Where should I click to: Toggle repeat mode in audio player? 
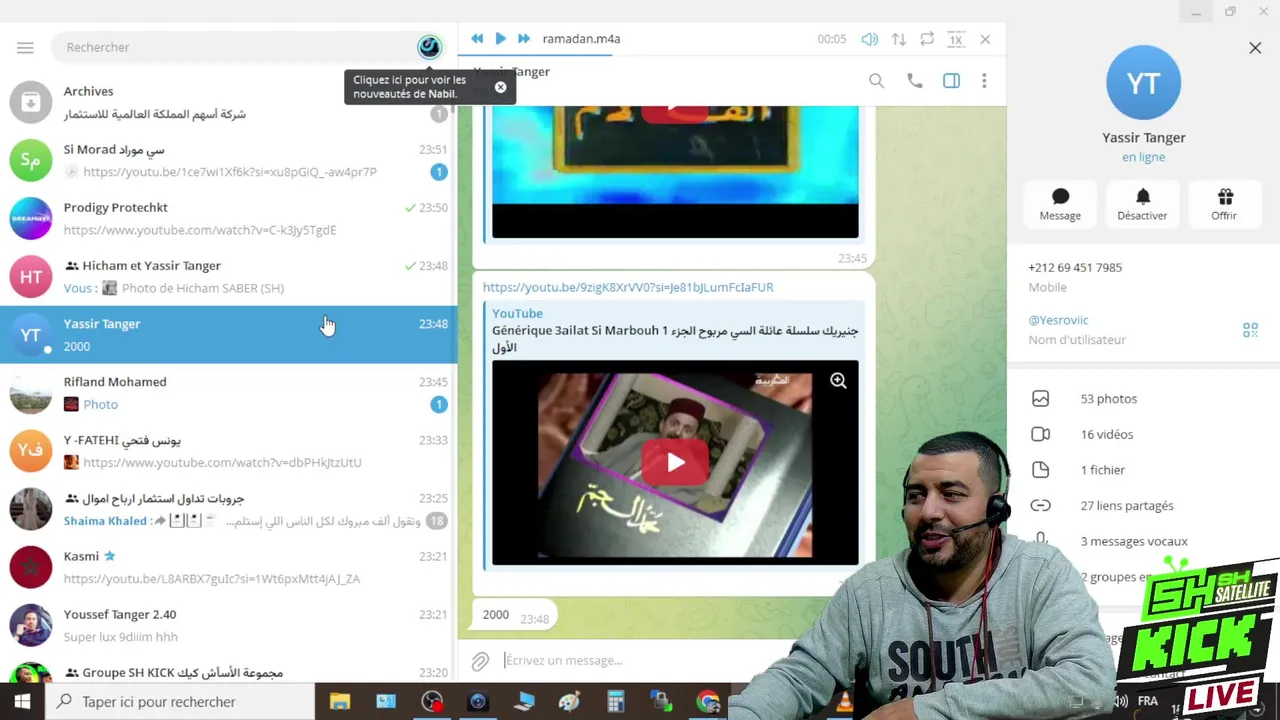click(x=927, y=39)
